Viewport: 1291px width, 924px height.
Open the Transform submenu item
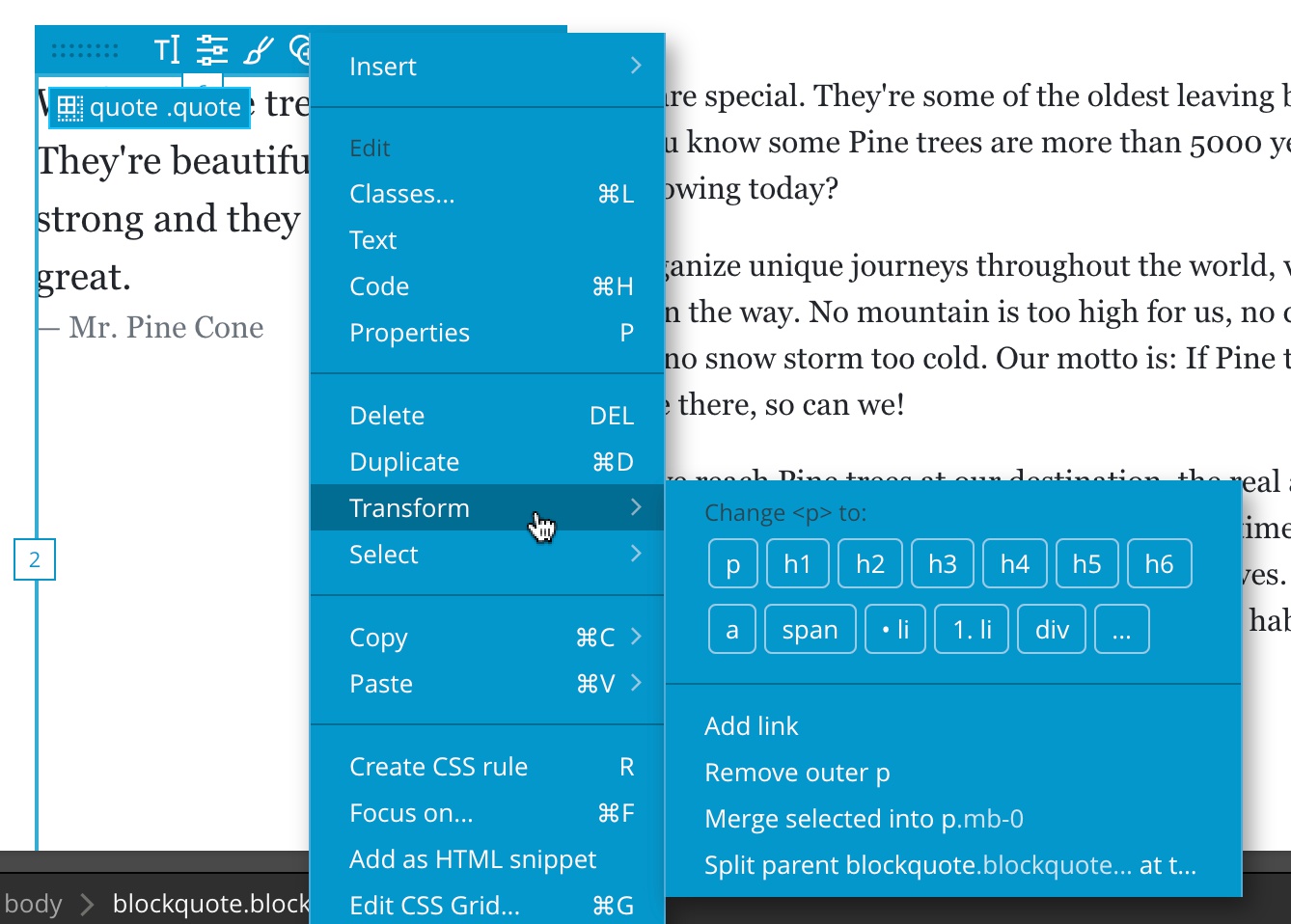pyautogui.click(x=487, y=508)
